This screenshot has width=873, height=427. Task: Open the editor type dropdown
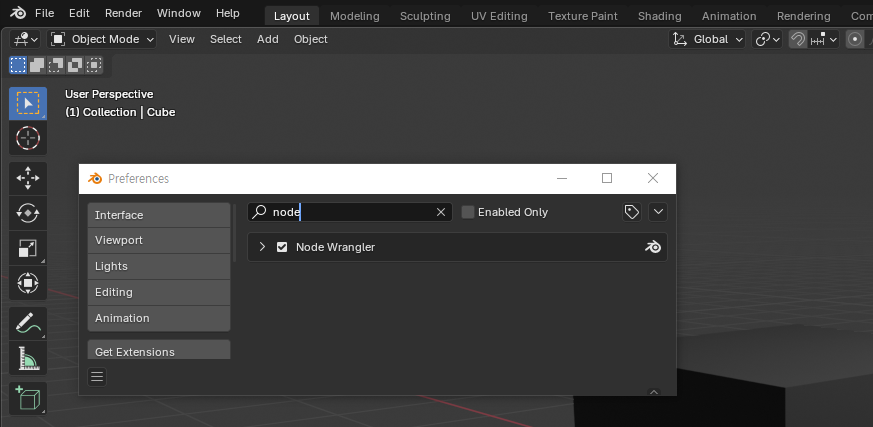(x=26, y=40)
